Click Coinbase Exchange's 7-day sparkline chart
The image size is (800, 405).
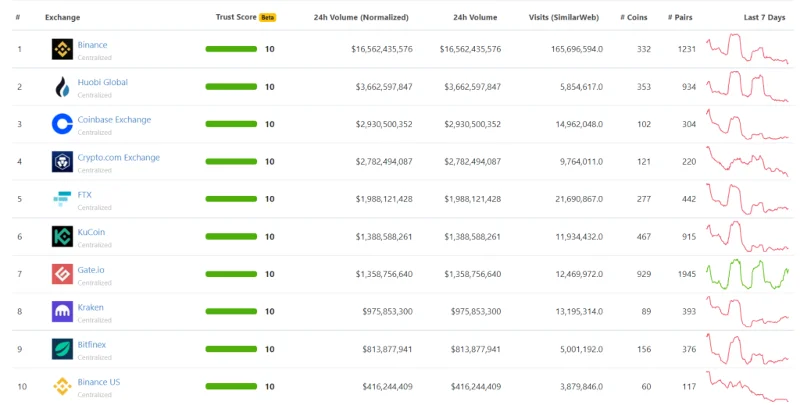click(747, 124)
